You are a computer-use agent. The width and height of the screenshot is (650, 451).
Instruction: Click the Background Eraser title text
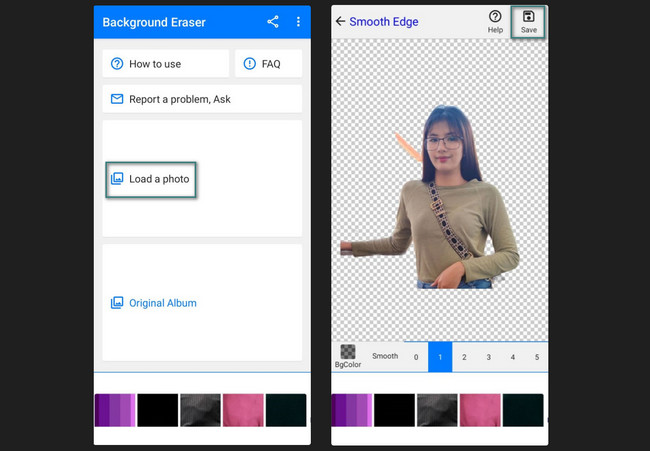point(154,22)
